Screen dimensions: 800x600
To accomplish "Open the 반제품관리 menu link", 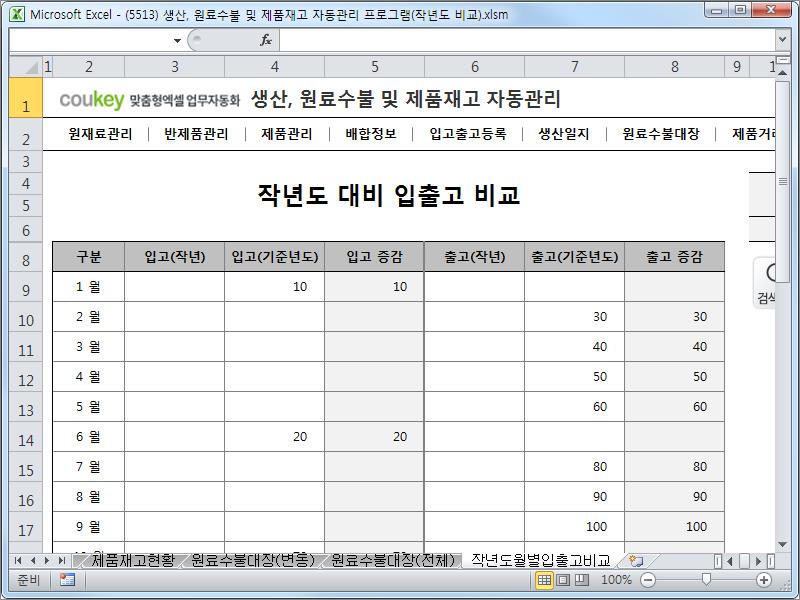I will [196, 134].
